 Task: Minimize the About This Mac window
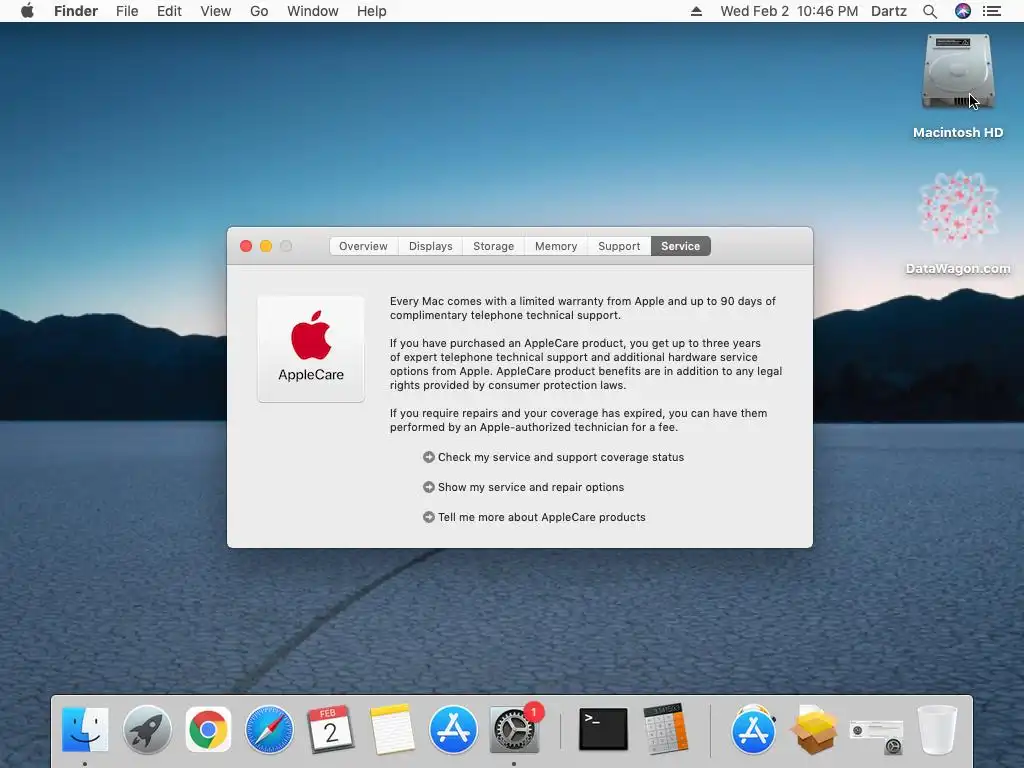[x=266, y=246]
